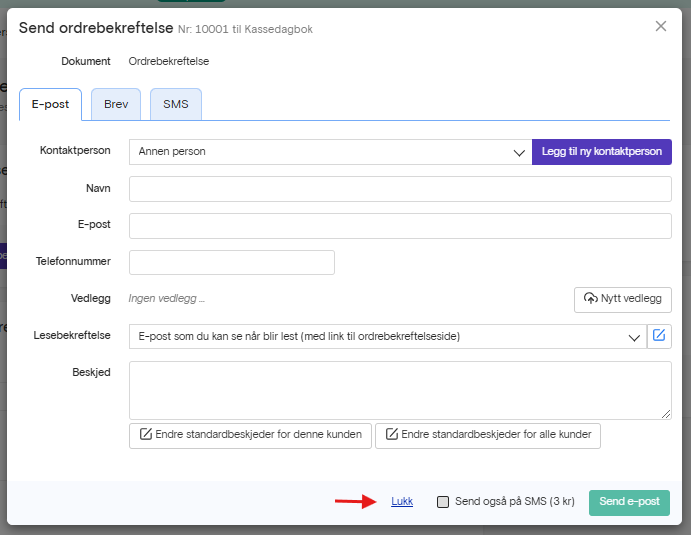691x535 pixels.
Task: Open the Kontaktperson dropdown
Action: (331, 152)
